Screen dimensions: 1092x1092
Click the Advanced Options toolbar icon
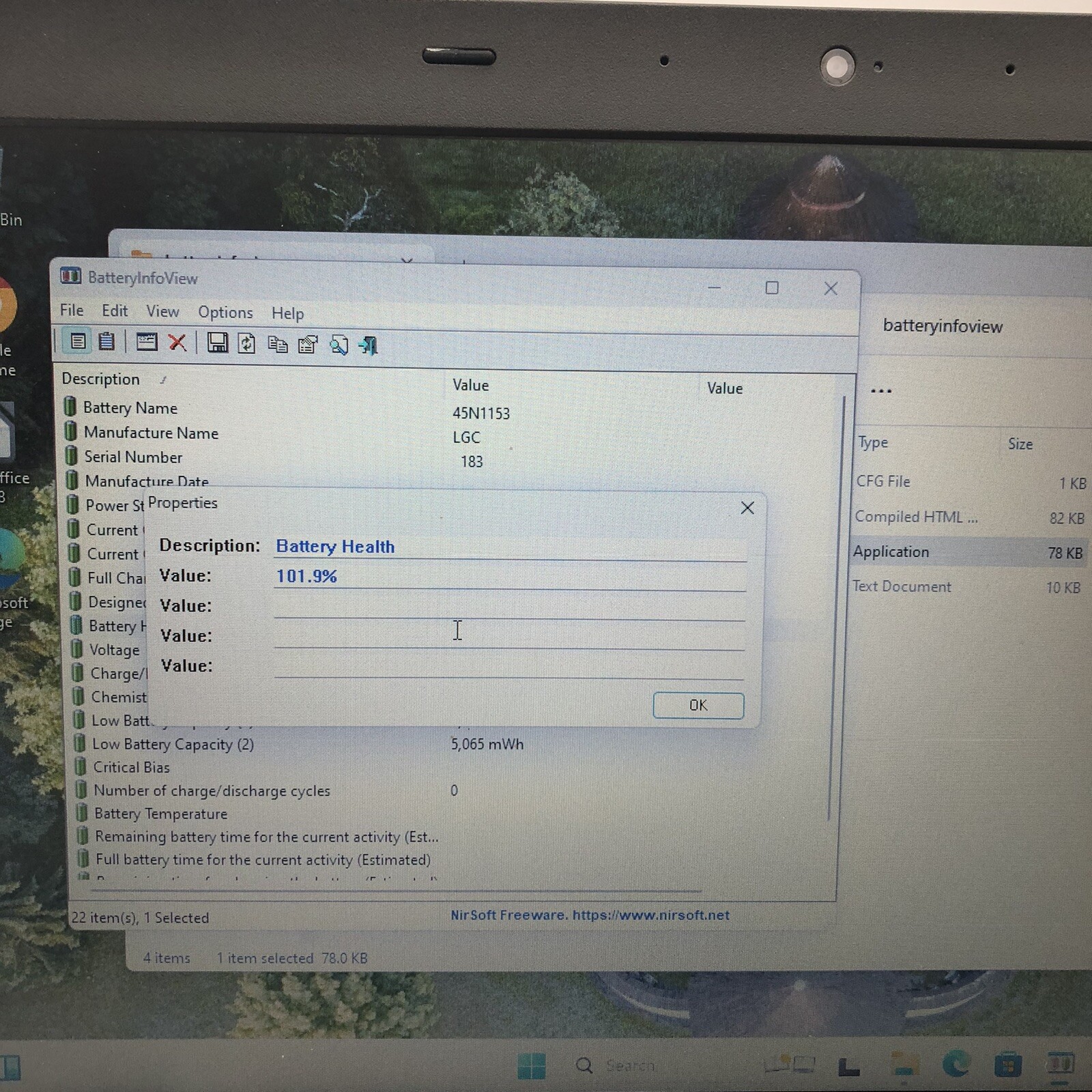pyautogui.click(x=308, y=345)
